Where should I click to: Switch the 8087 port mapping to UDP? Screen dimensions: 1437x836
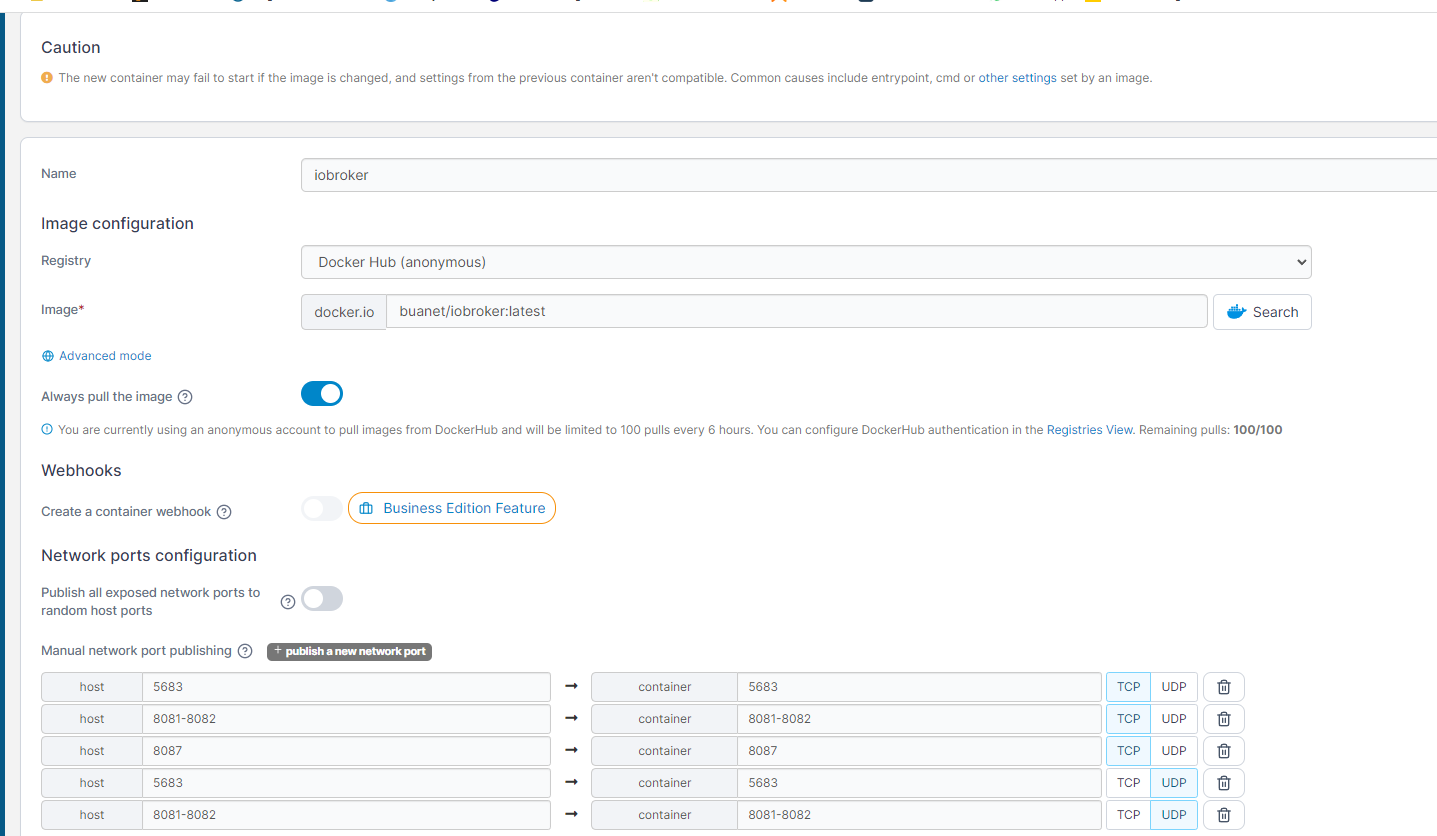tap(1174, 751)
